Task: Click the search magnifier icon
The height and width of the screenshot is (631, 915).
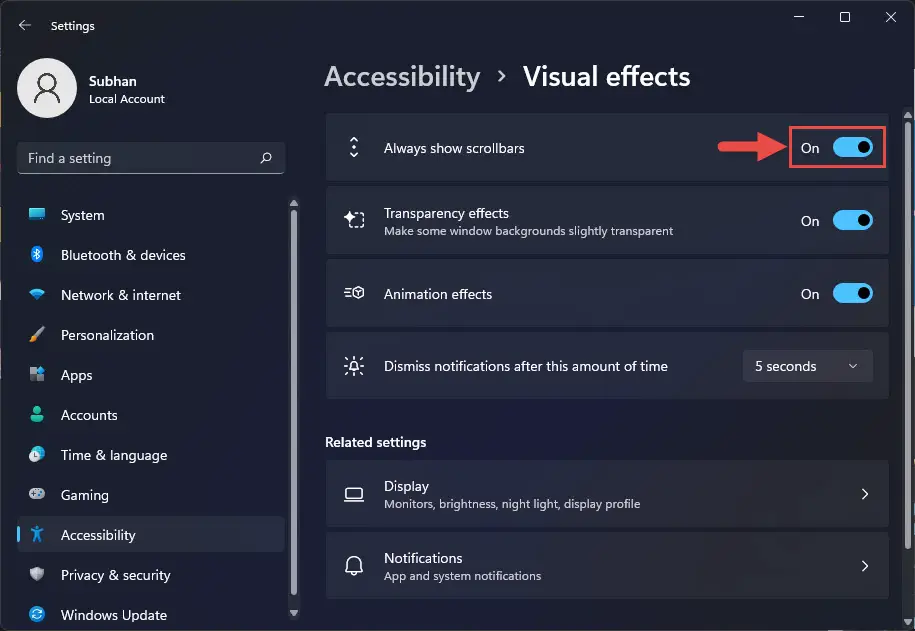Action: [266, 158]
